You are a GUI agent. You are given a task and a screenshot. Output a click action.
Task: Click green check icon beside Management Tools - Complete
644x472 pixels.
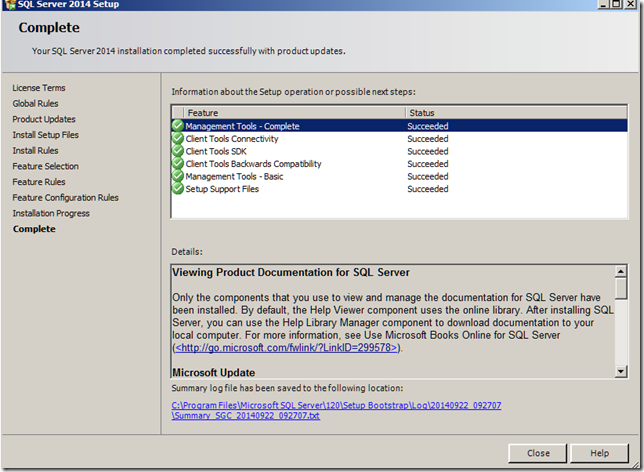pos(177,125)
